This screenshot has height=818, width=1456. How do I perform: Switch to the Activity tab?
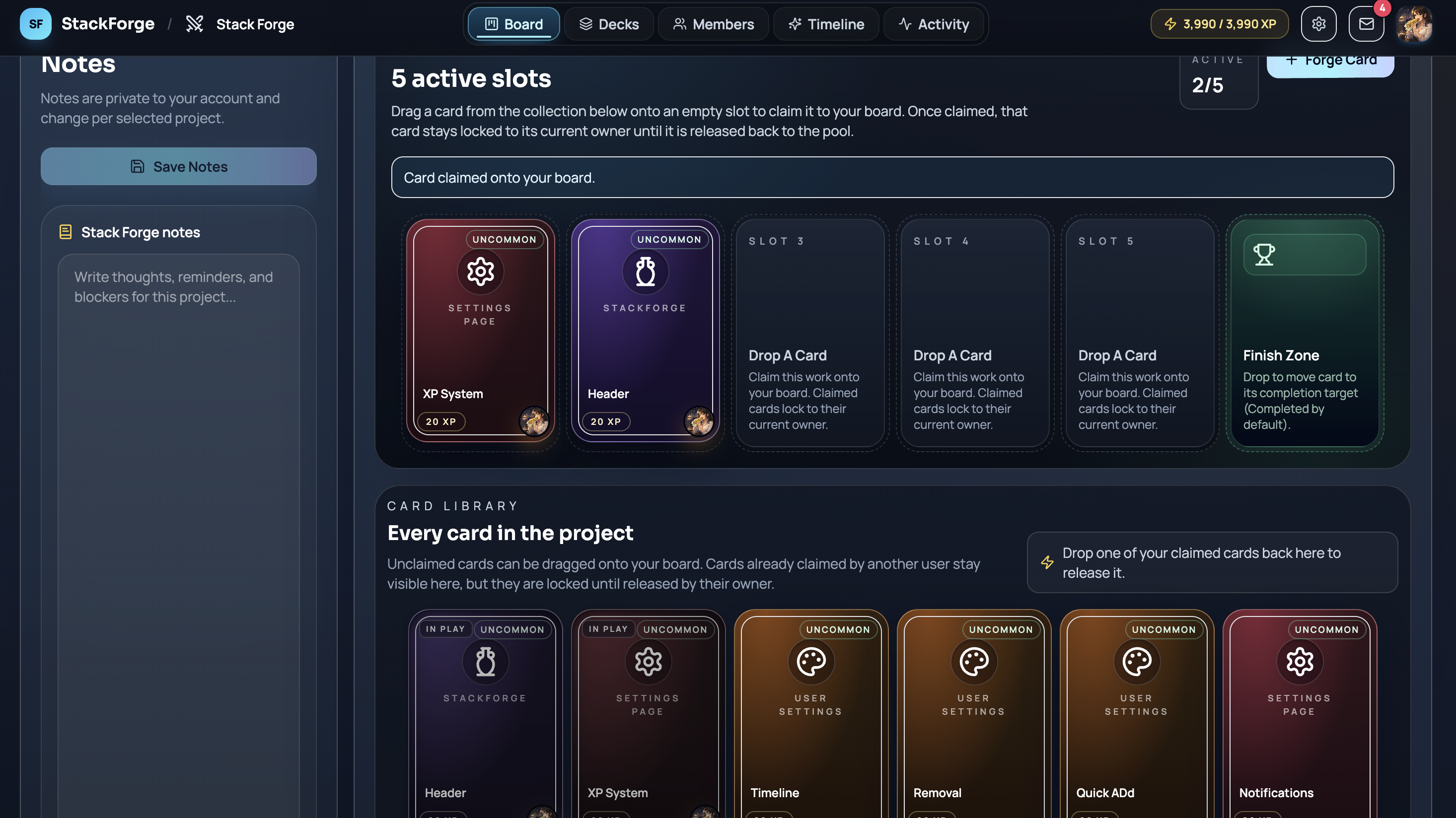(x=934, y=24)
